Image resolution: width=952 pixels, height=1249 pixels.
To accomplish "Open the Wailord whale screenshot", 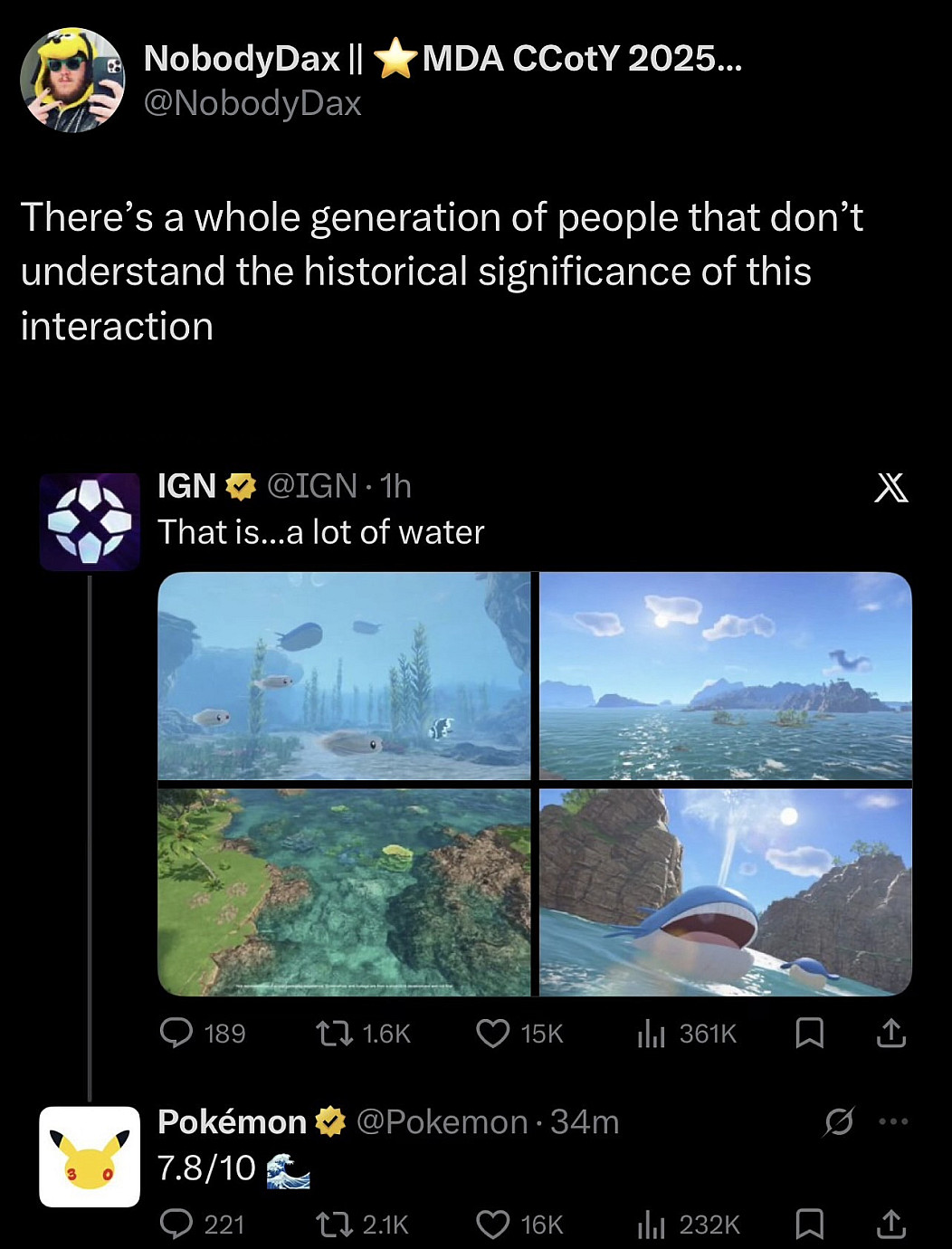I will click(726, 892).
